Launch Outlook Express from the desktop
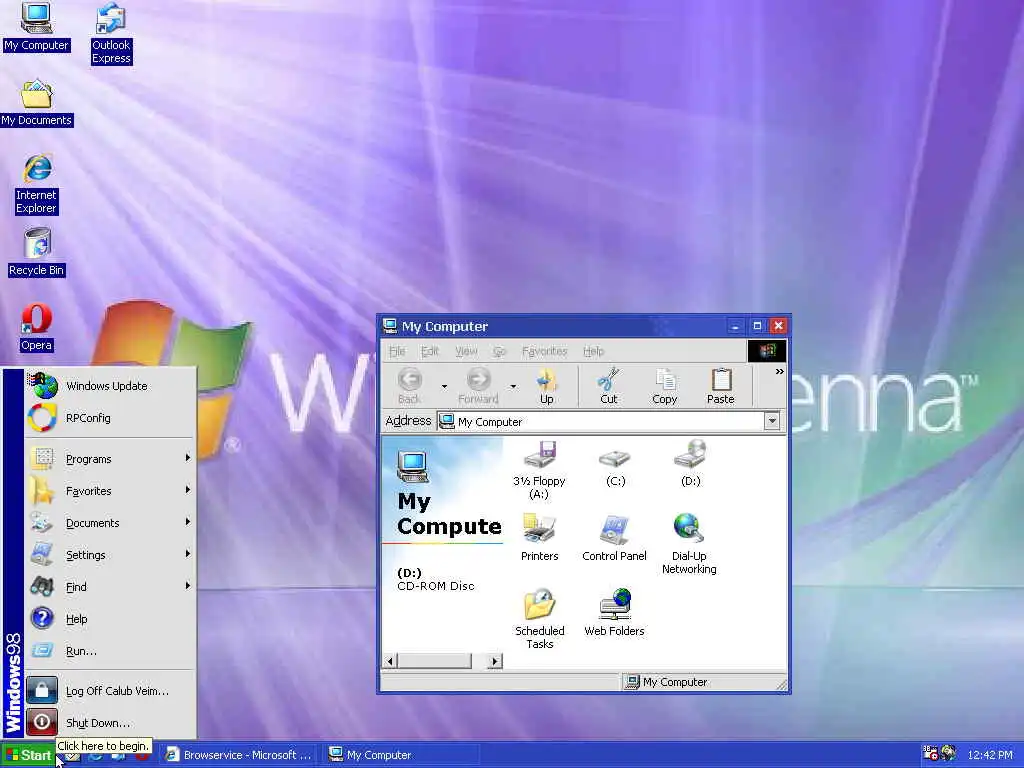Screen dimensions: 1024x768 coord(111,33)
